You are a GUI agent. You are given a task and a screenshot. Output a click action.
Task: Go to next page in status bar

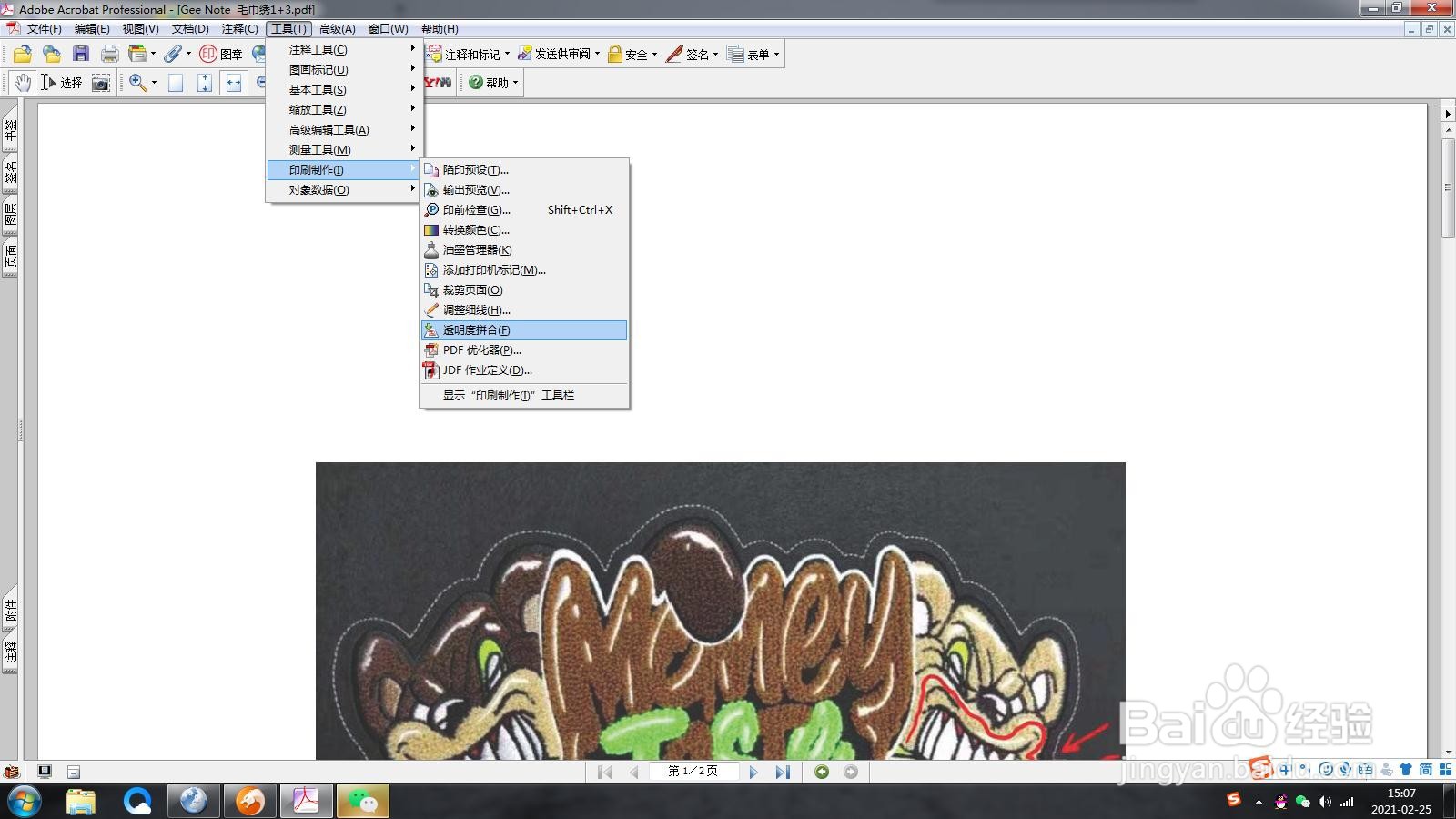(x=753, y=772)
